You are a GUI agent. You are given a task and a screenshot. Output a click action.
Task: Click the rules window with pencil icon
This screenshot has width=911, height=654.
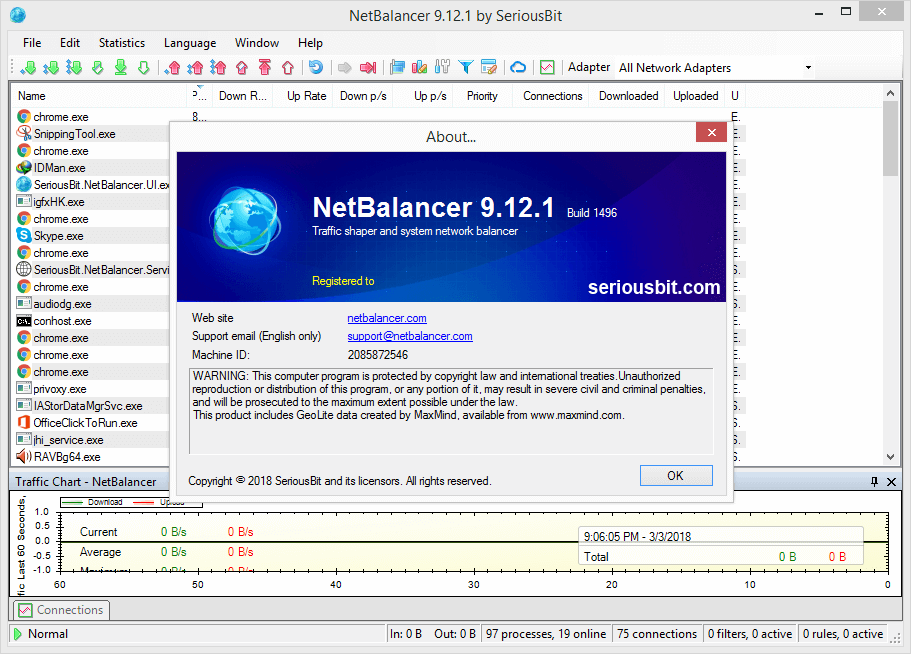click(489, 68)
